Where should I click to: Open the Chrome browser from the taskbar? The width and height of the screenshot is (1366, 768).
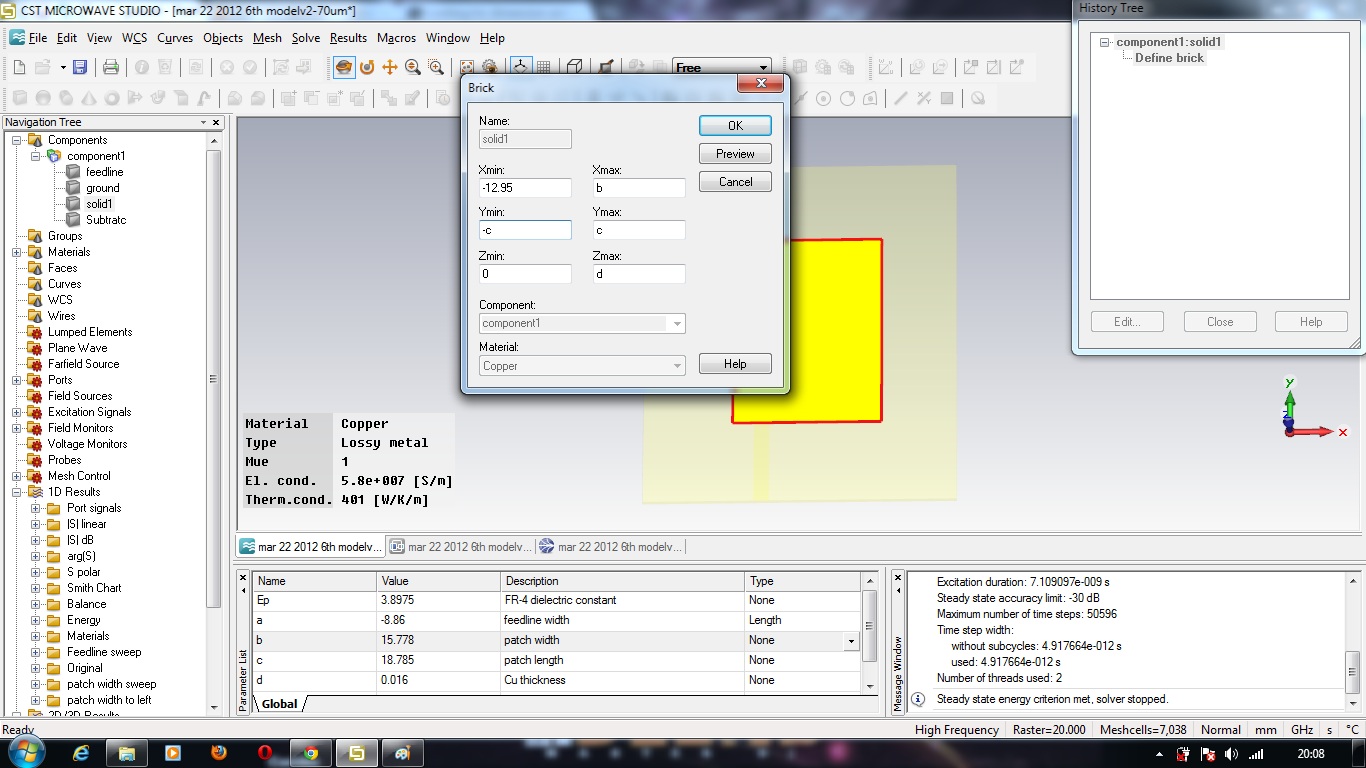point(311,753)
